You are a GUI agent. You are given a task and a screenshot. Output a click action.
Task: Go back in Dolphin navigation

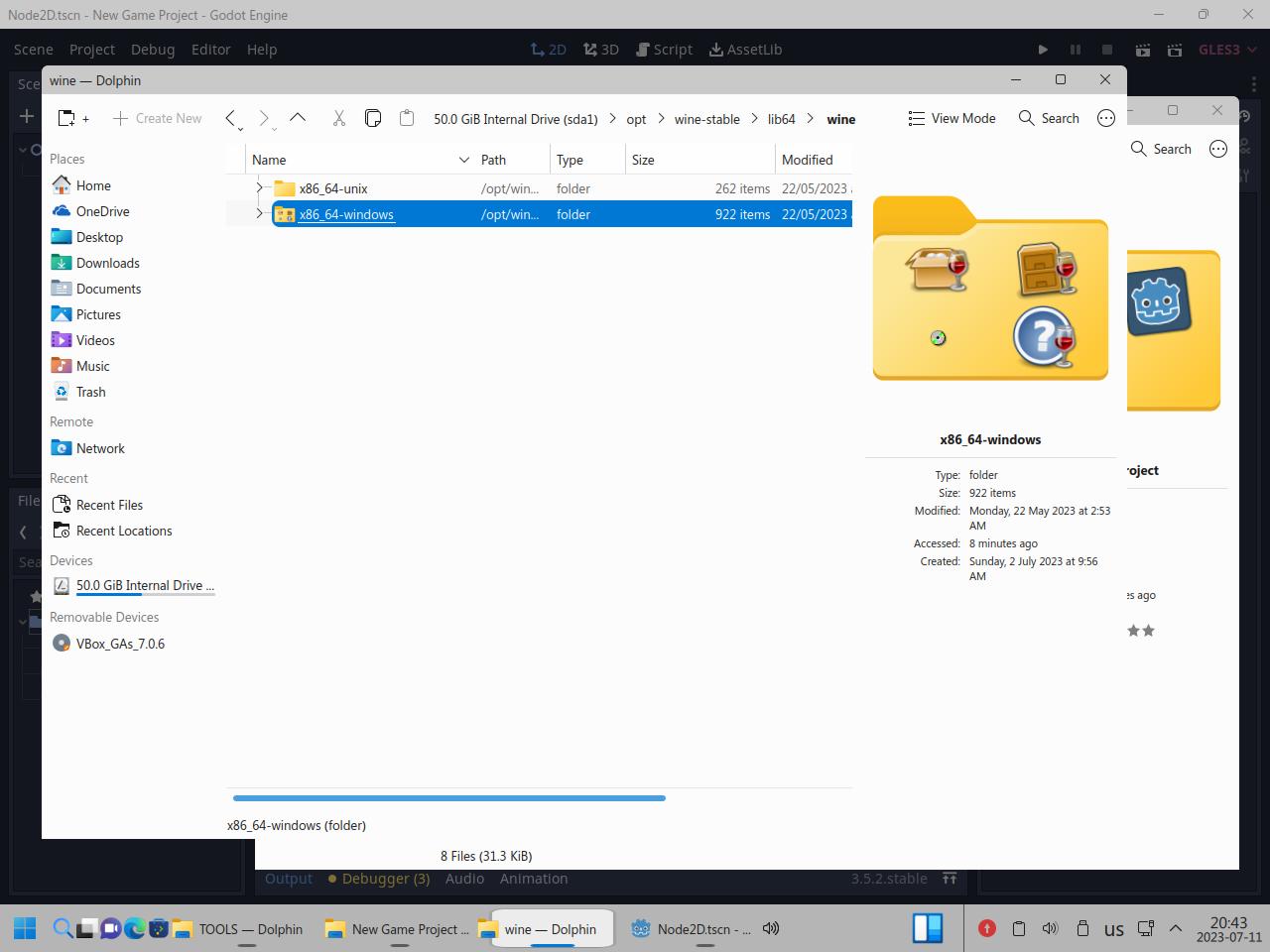[231, 118]
